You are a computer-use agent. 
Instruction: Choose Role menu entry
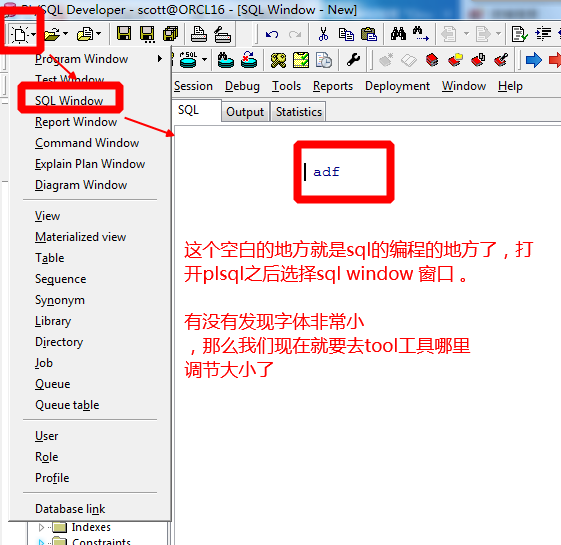click(x=47, y=457)
